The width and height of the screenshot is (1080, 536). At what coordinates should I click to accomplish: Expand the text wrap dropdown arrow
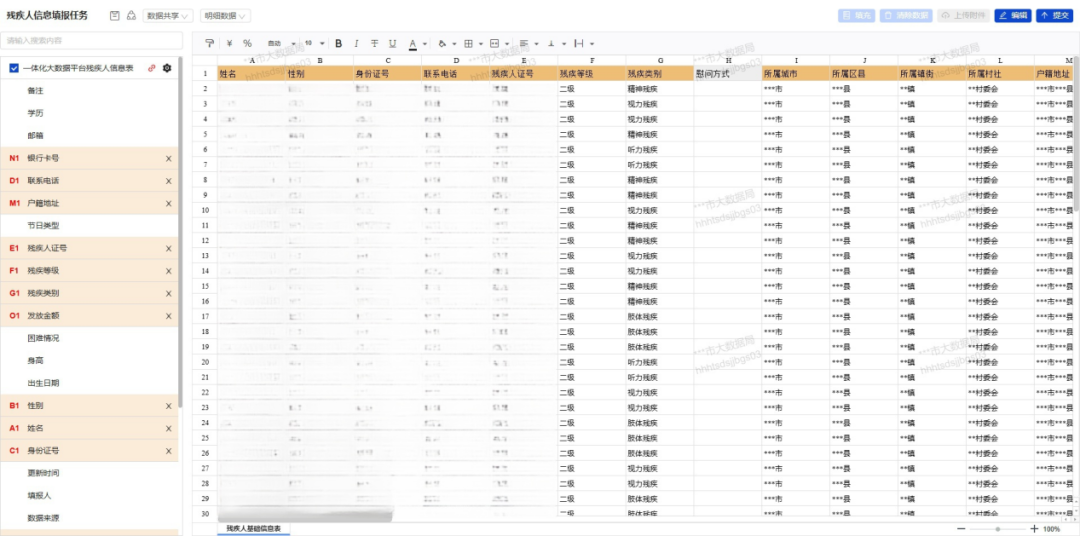tap(592, 43)
